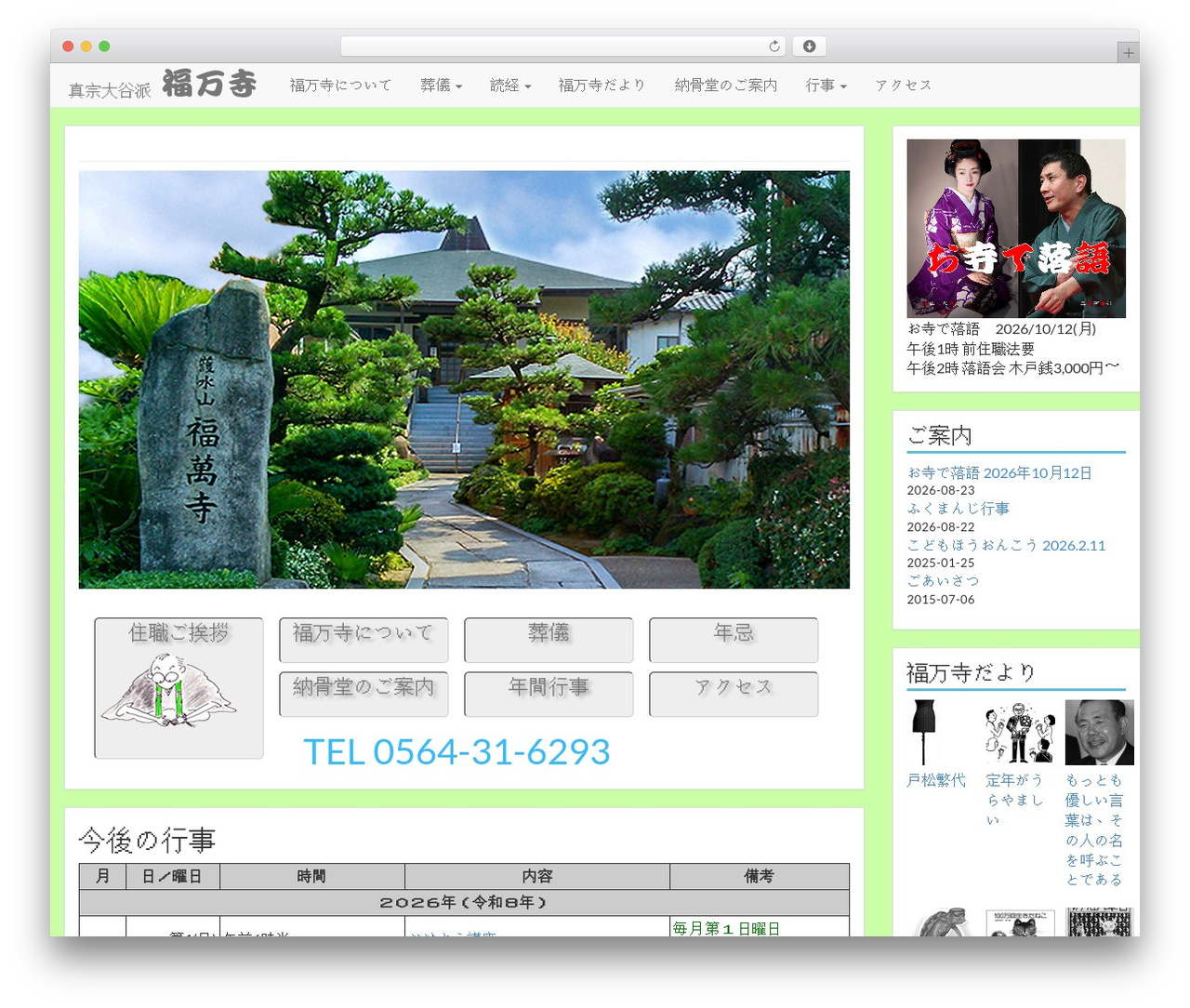This screenshot has height=1008, width=1190.
Task: Click the 定年がうらやましい cartoon thumbnail
Action: (x=1020, y=733)
